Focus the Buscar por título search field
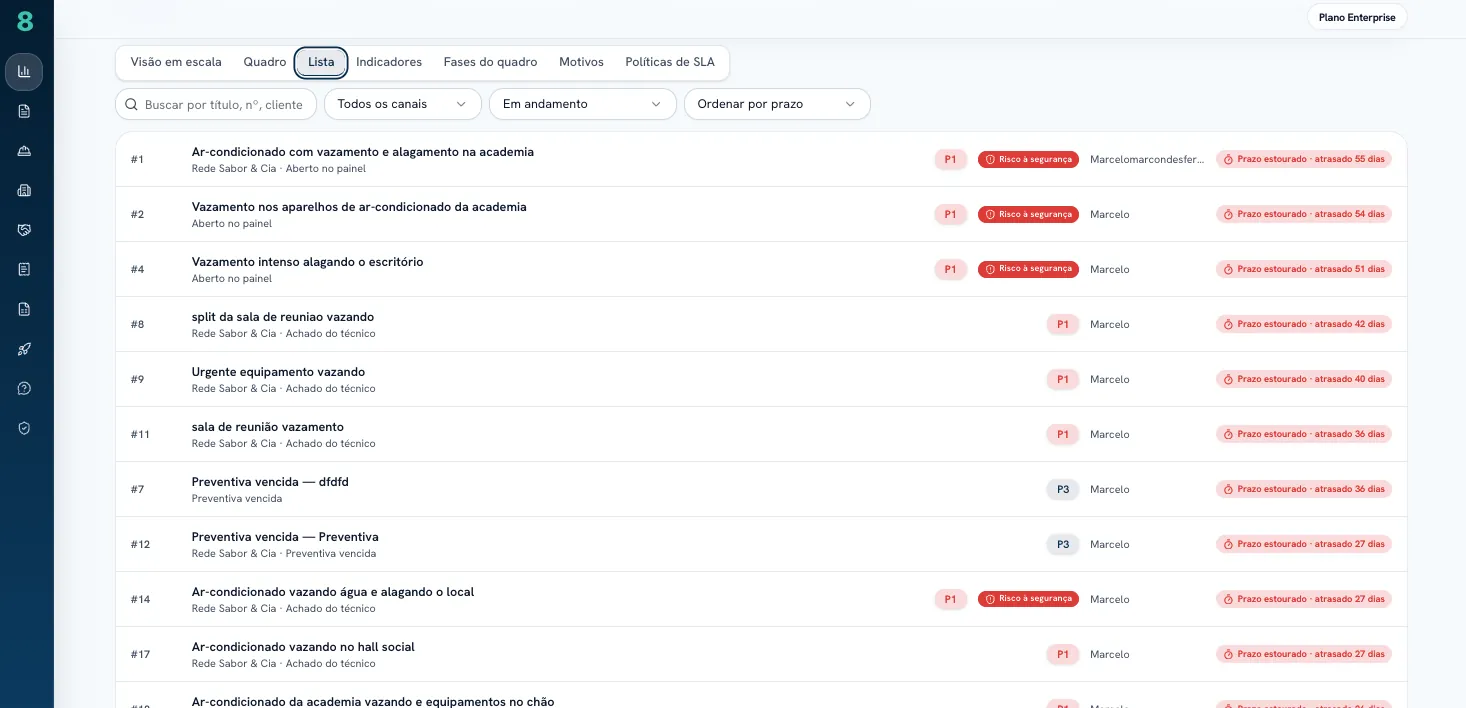 pyautogui.click(x=216, y=104)
